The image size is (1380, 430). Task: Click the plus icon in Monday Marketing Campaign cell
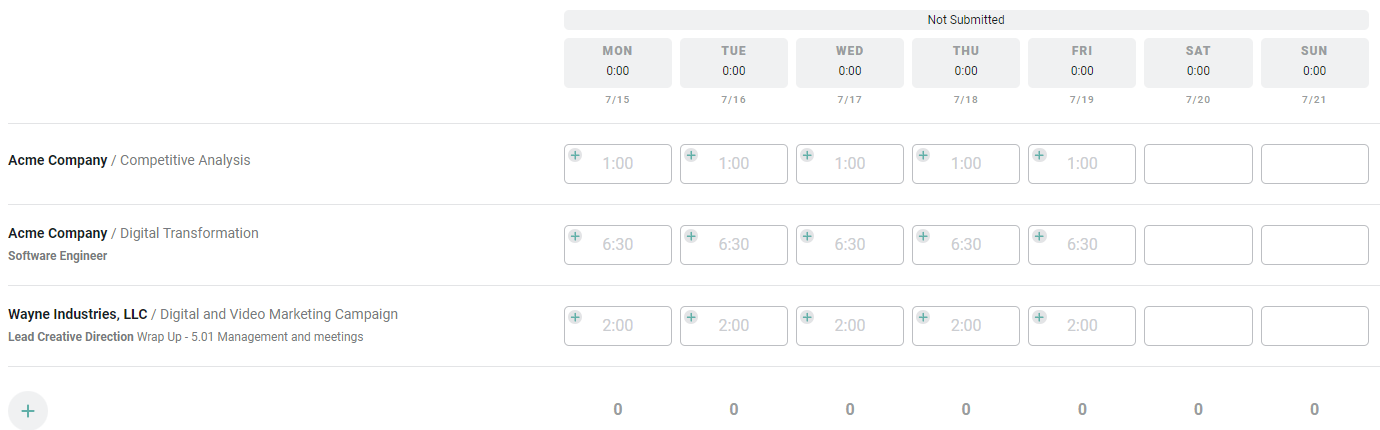click(x=575, y=317)
